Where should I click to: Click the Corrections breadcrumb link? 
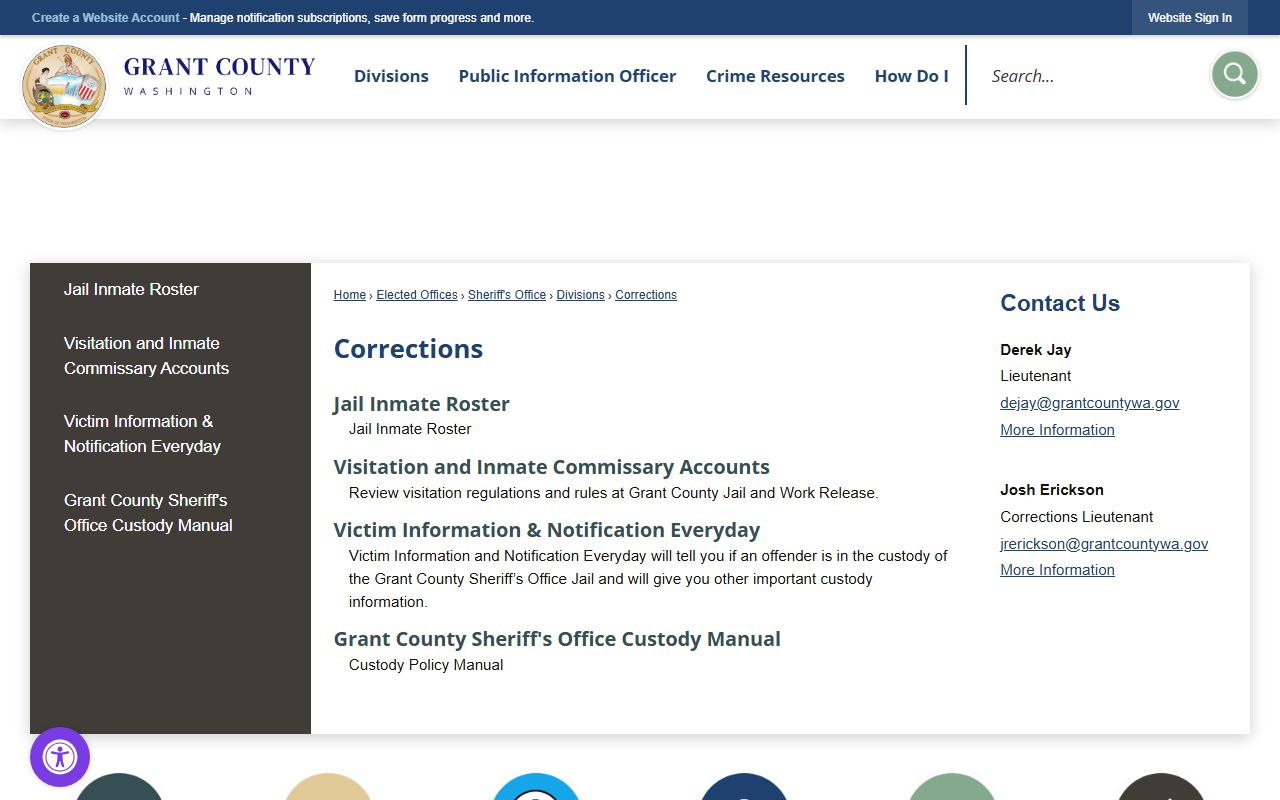(646, 295)
